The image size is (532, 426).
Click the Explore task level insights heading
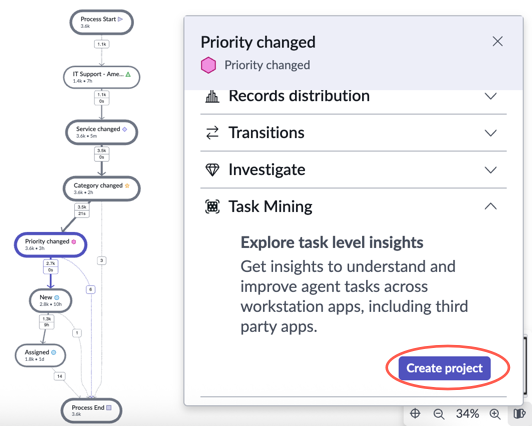tap(332, 243)
